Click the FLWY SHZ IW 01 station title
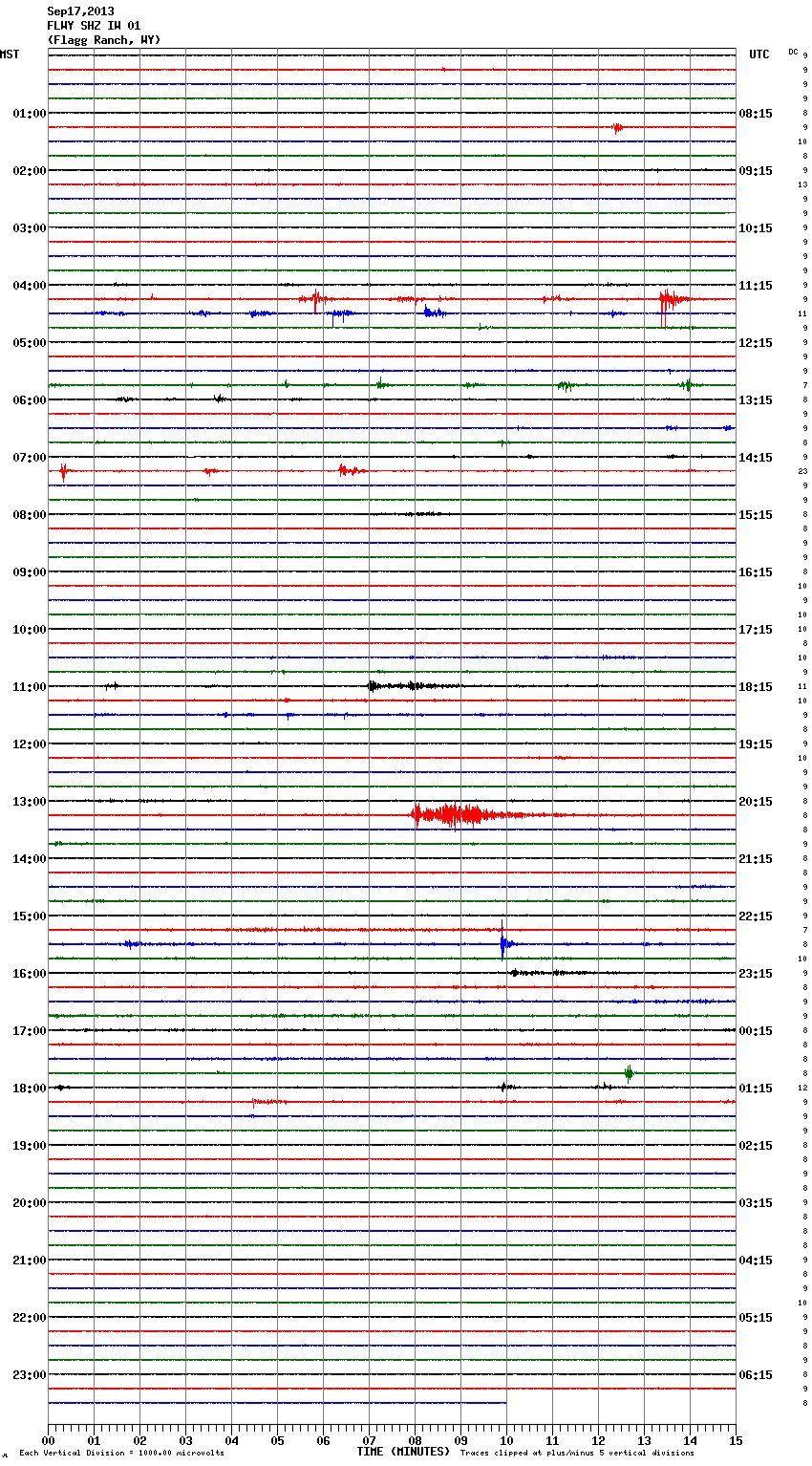Viewport: 812px width, 1466px height. pos(94,26)
